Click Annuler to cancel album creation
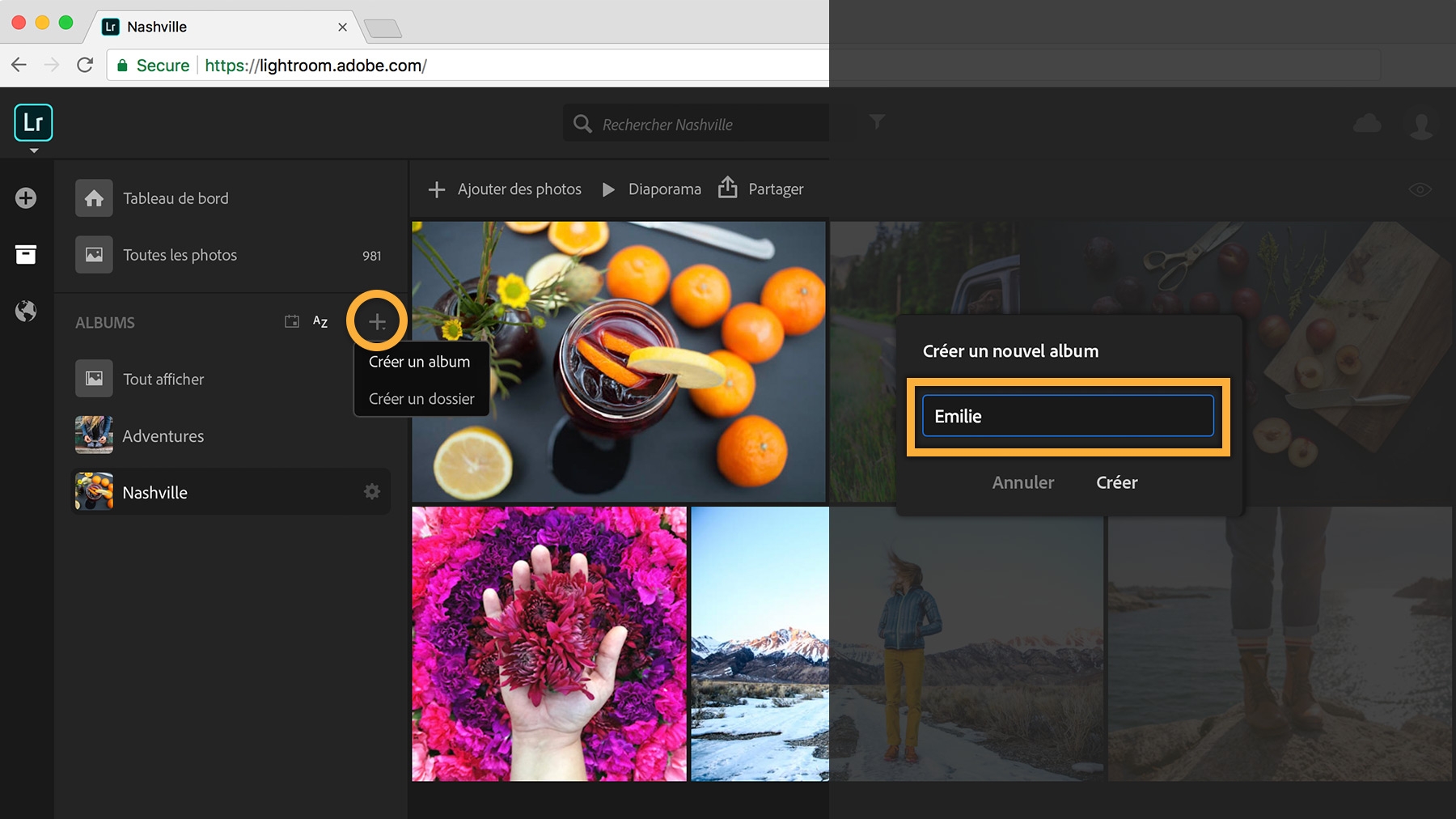The image size is (1456, 819). point(1022,482)
